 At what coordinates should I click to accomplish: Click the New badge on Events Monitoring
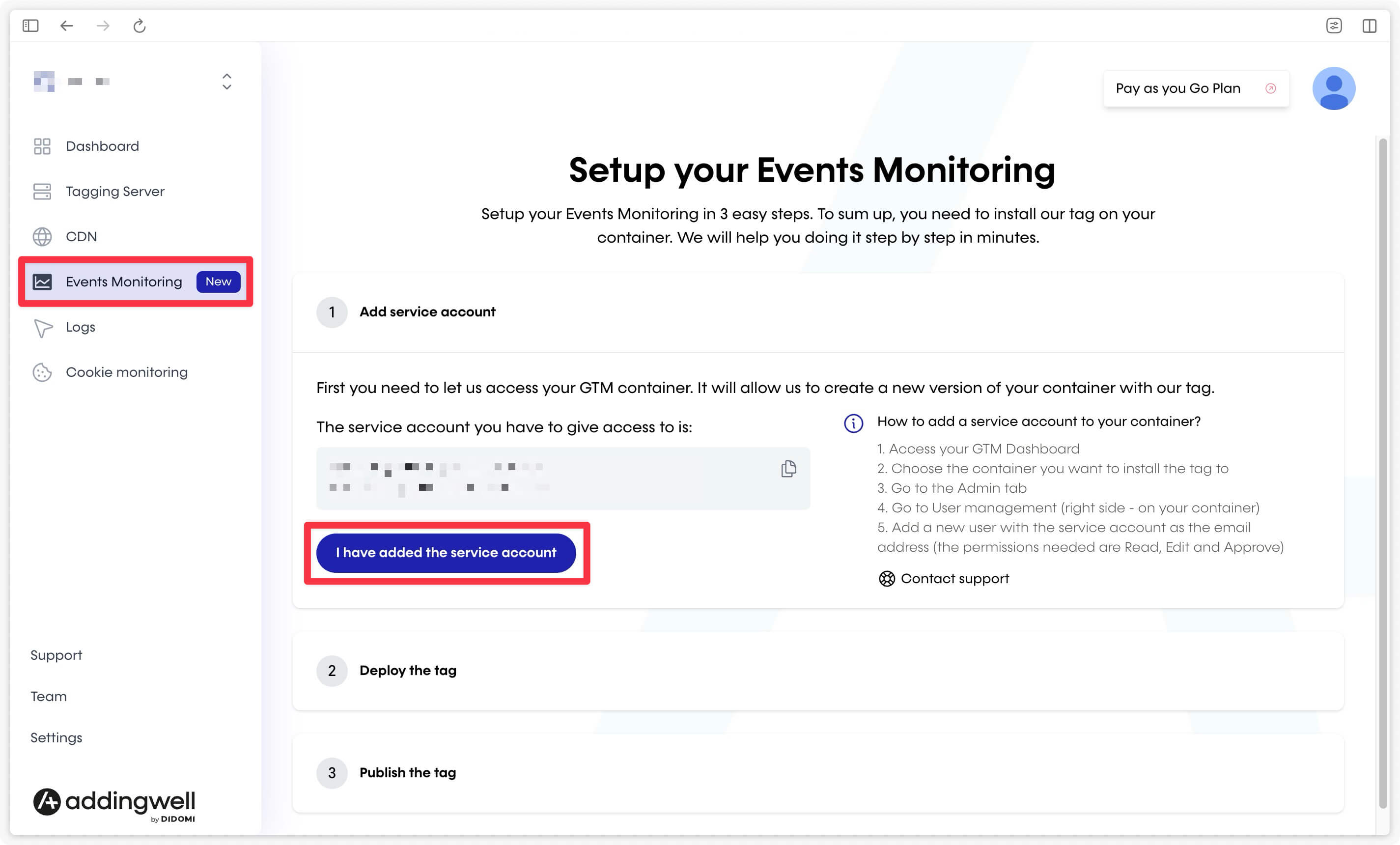tap(218, 282)
